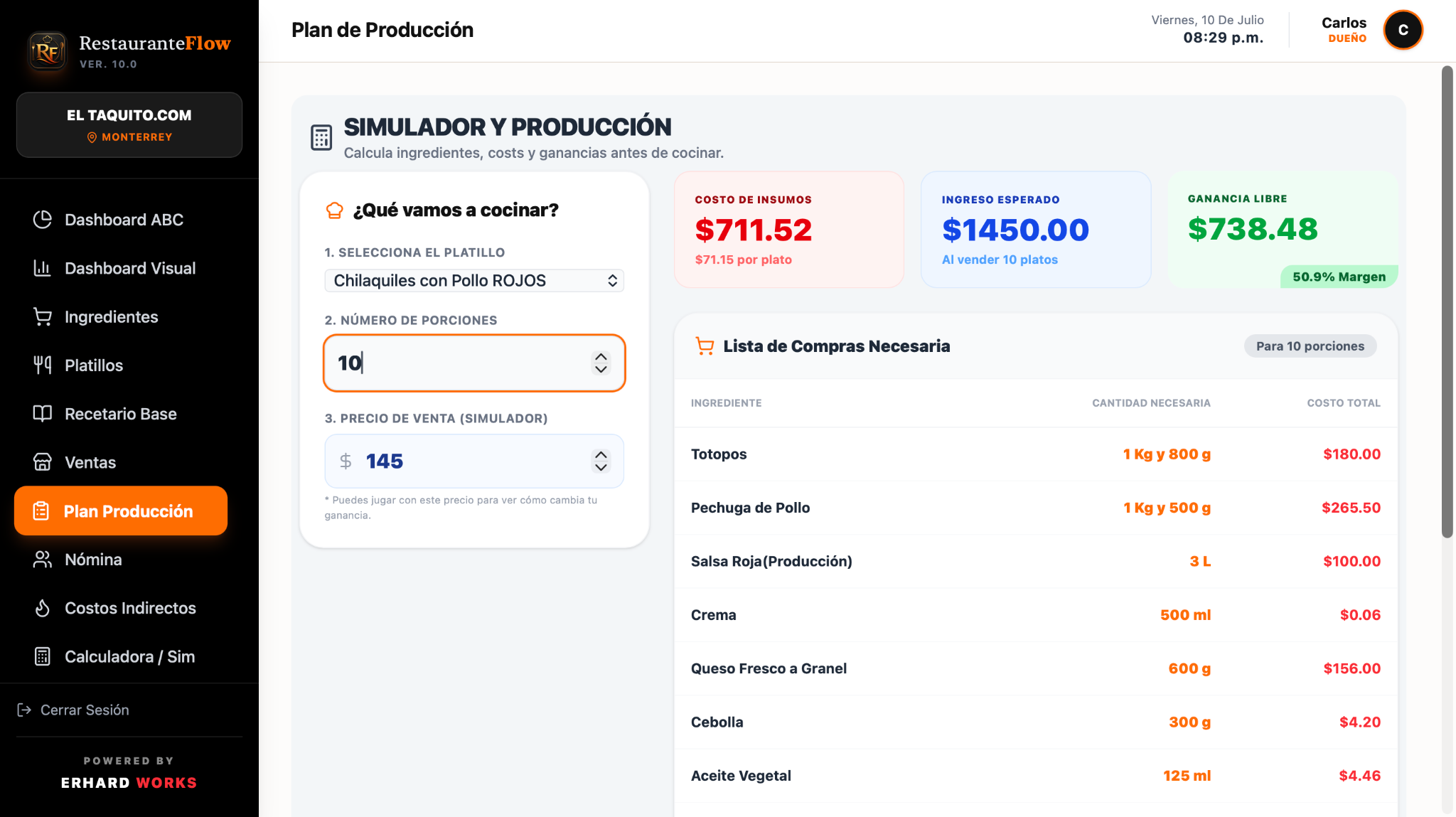Viewport: 1456px width, 817px height.
Task: Go to Calculadora / Sim
Action: (121, 656)
